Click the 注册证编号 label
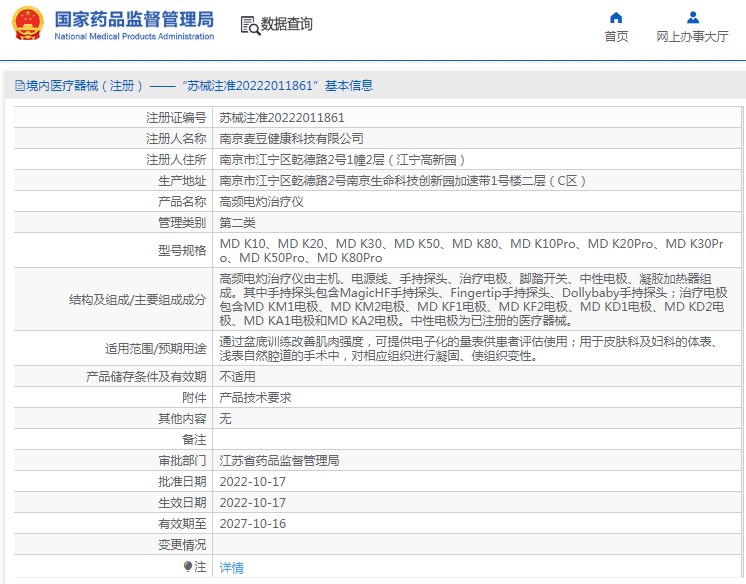The width and height of the screenshot is (746, 584). click(176, 118)
